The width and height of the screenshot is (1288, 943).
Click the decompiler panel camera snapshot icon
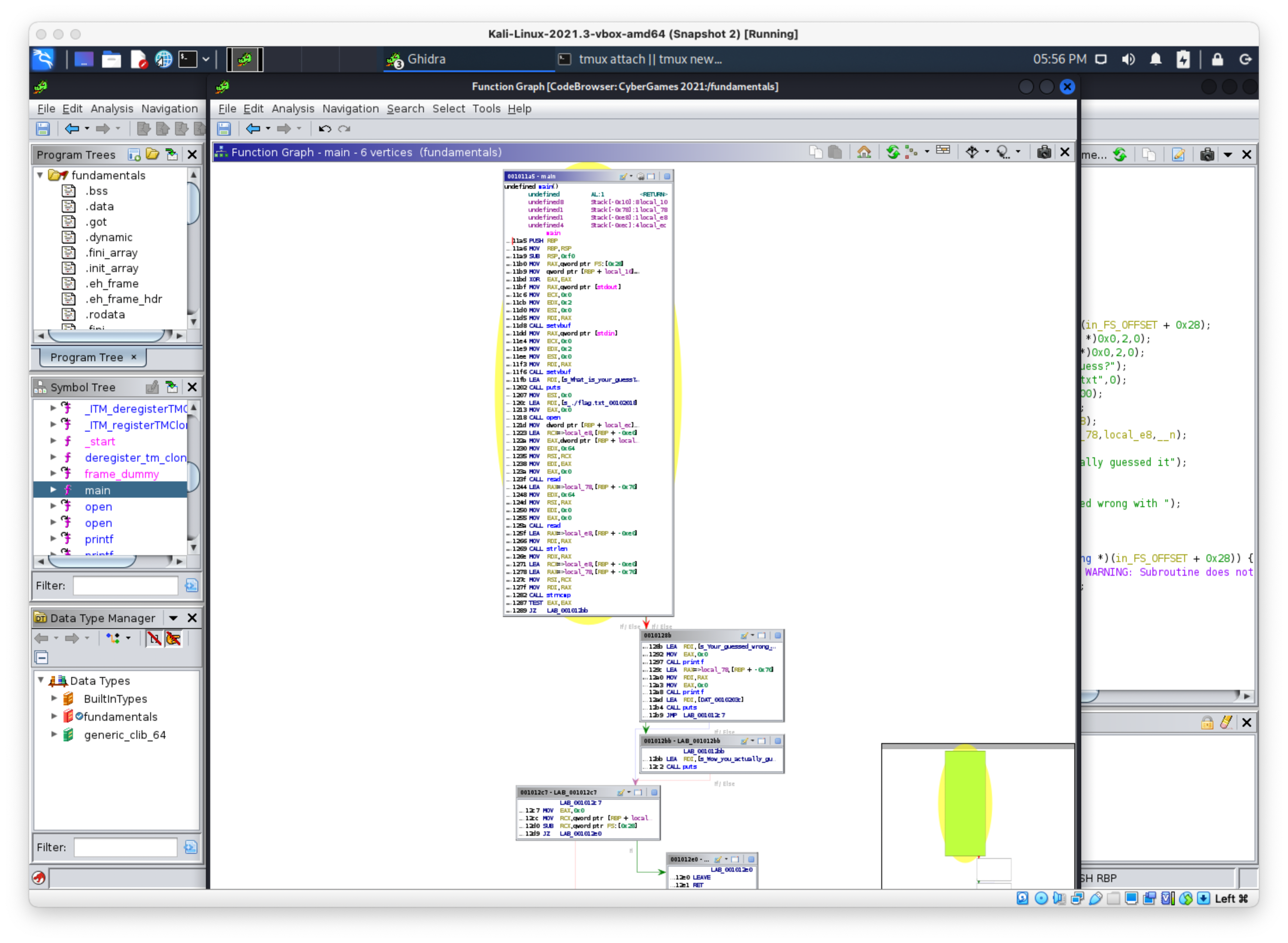tap(1207, 155)
